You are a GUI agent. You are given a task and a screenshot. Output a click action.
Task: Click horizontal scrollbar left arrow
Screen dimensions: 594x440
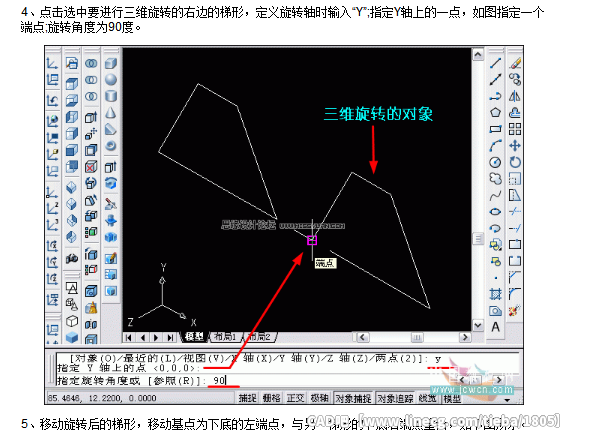tap(363, 337)
